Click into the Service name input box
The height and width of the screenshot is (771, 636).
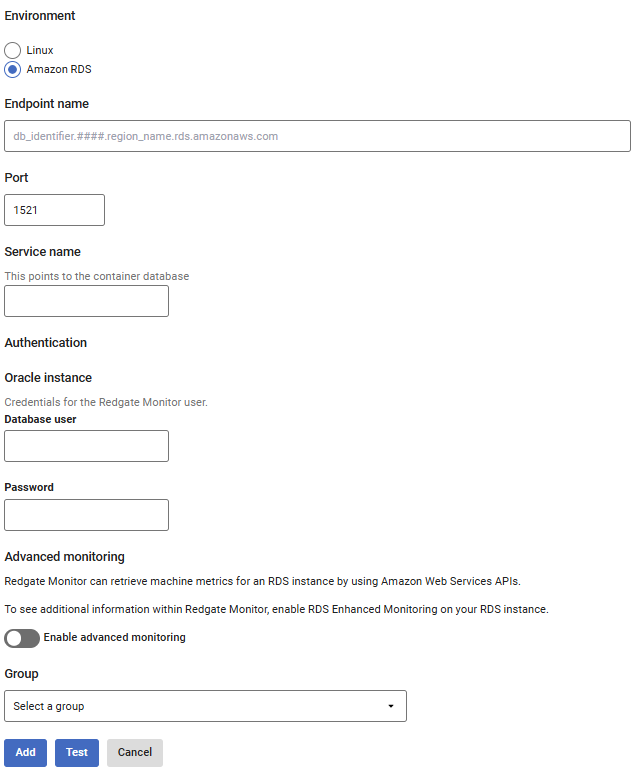[x=87, y=301]
